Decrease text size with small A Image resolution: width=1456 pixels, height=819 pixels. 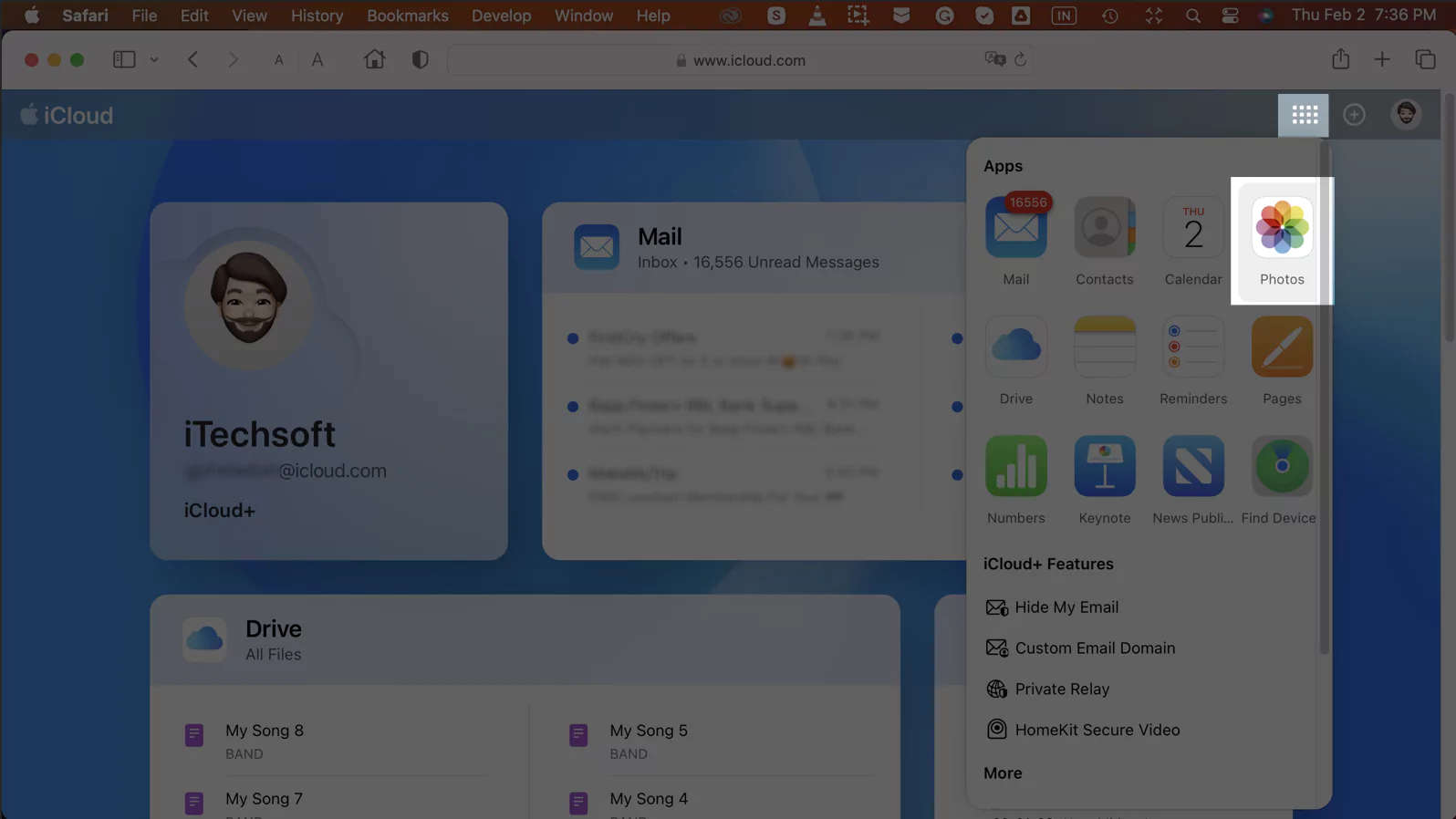279,60
